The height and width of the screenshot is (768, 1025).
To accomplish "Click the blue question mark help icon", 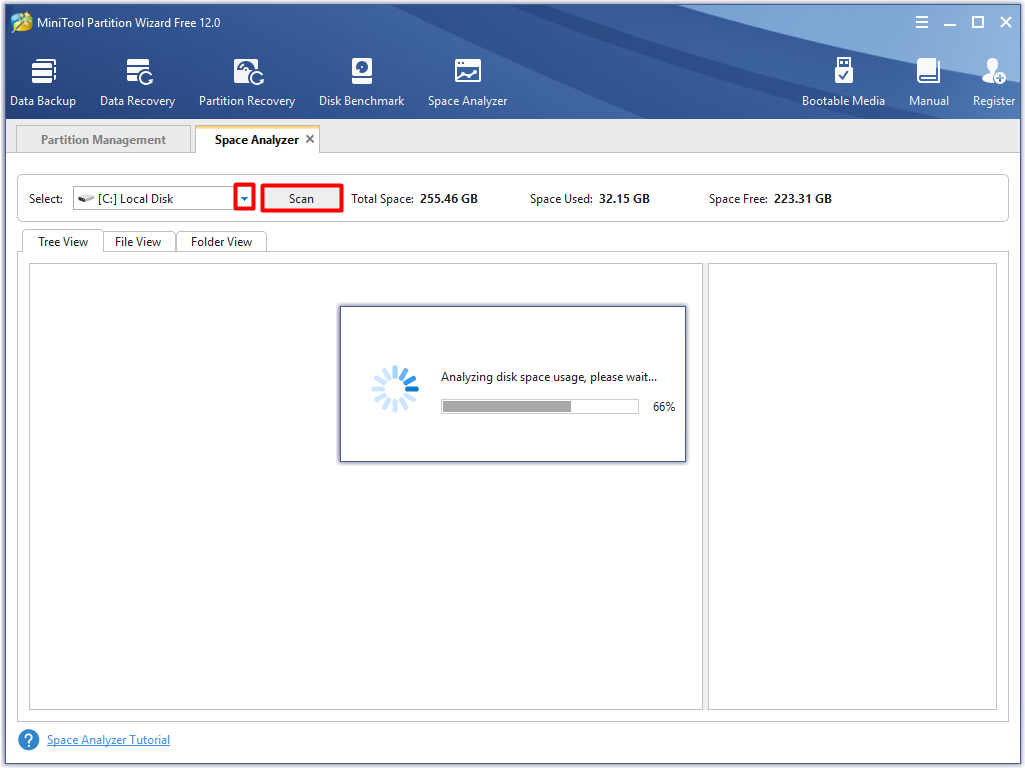I will tap(29, 740).
